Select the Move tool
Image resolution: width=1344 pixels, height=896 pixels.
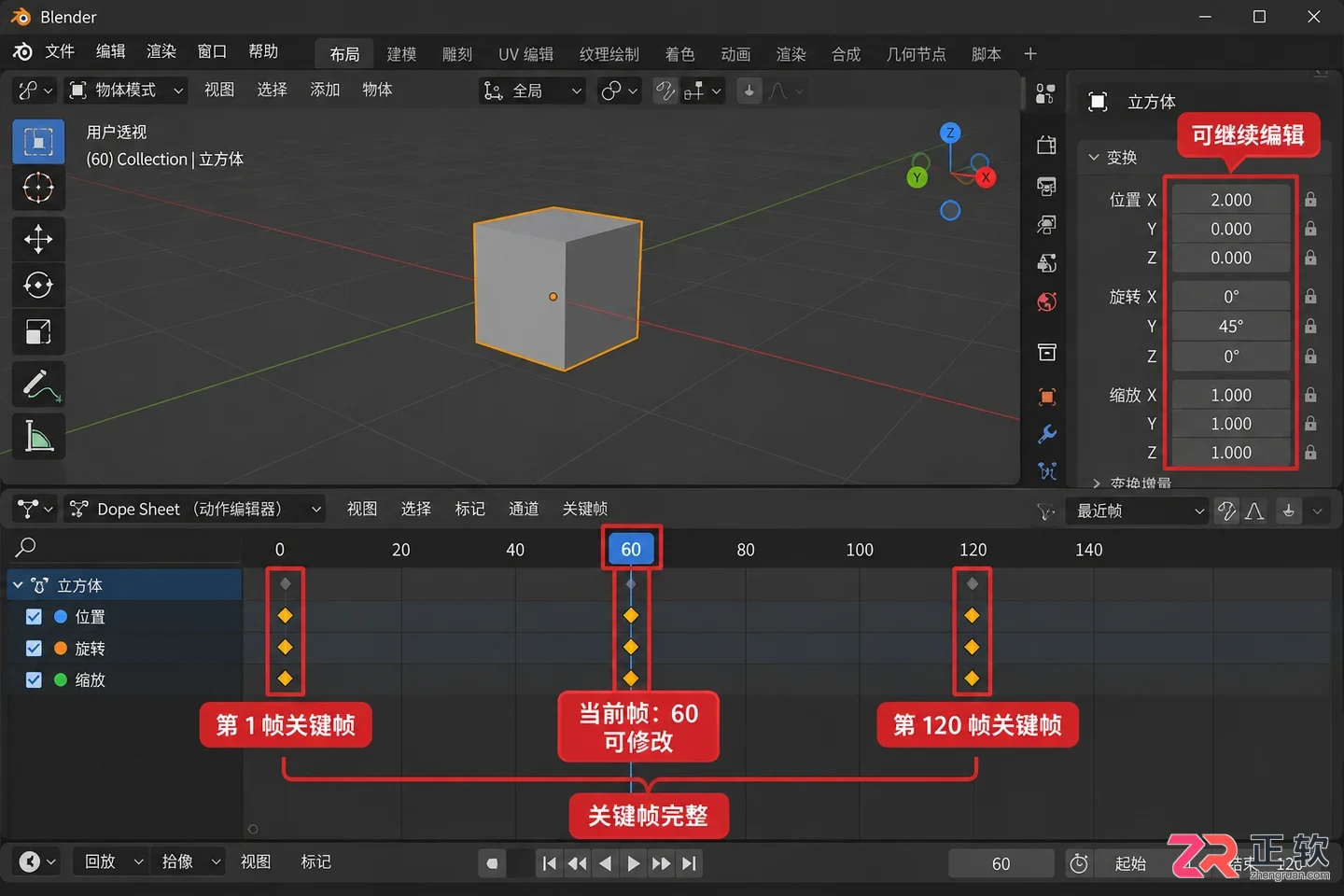coord(38,239)
